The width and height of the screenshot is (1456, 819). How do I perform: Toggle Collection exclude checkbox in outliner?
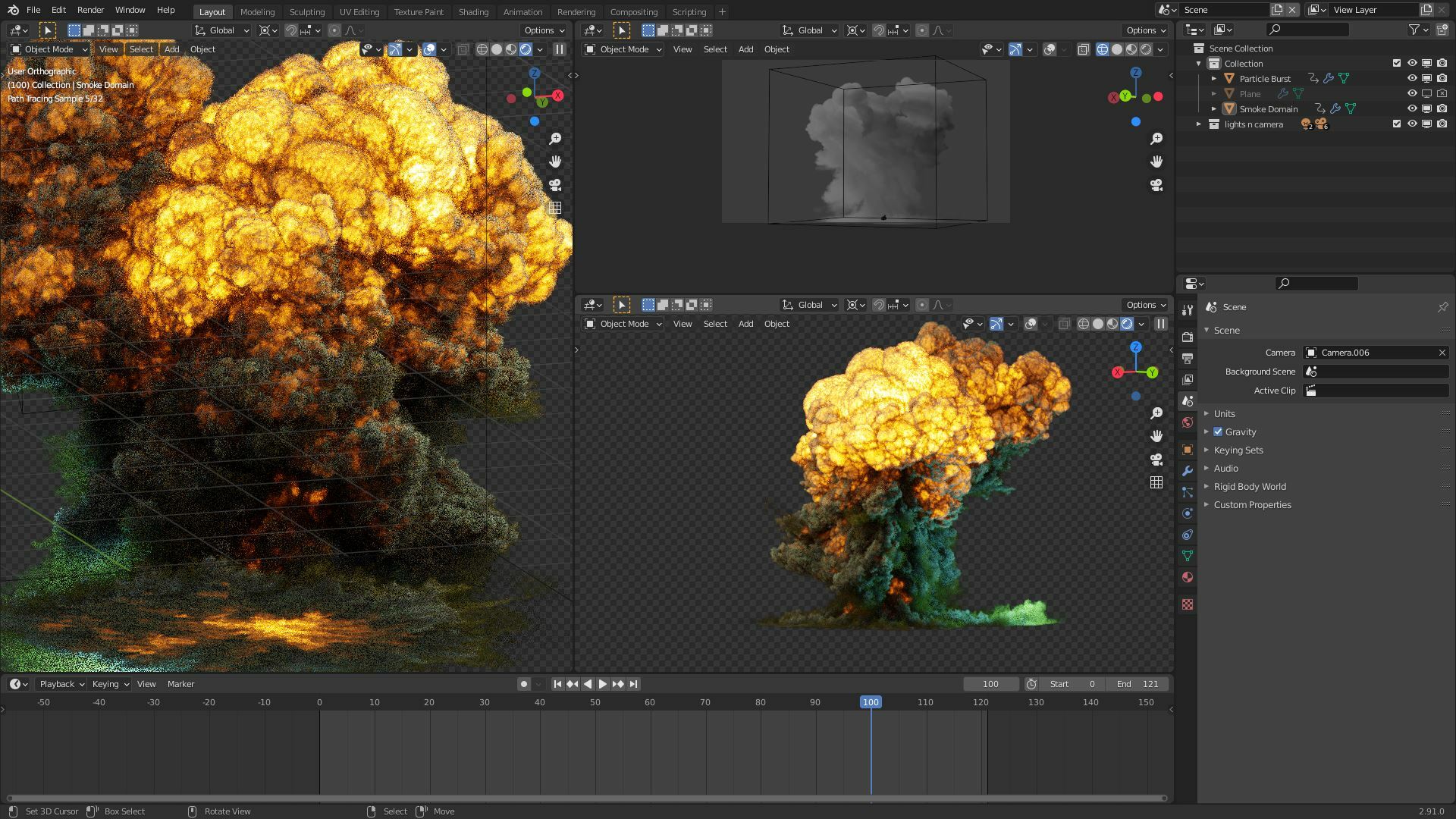(1396, 64)
